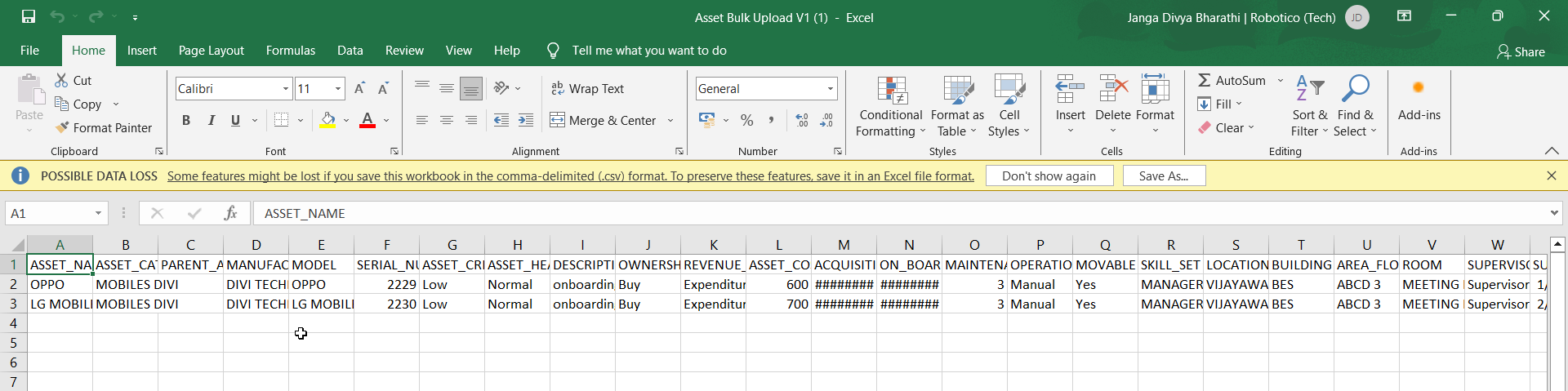
Task: Switch to the Page Layout tab
Action: click(212, 51)
